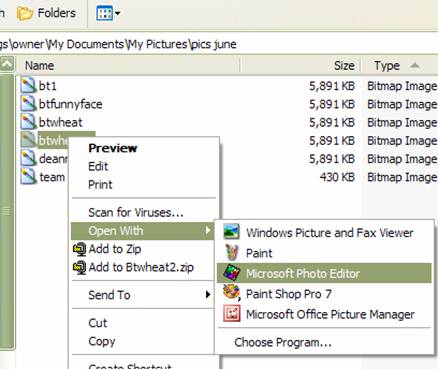Click the left pane scroll up arrow
The image size is (438, 369).
pyautogui.click(x=7, y=64)
